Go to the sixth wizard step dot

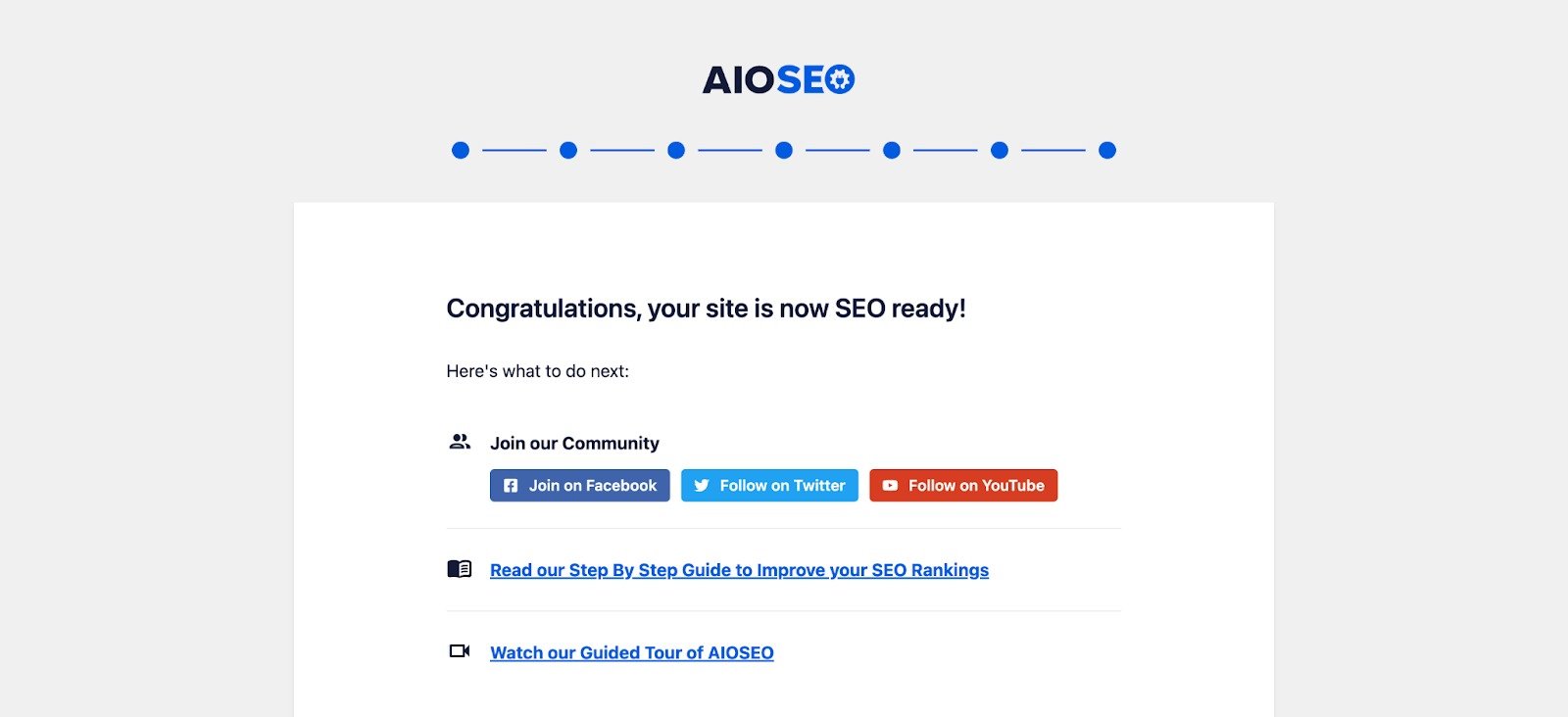tap(1000, 150)
